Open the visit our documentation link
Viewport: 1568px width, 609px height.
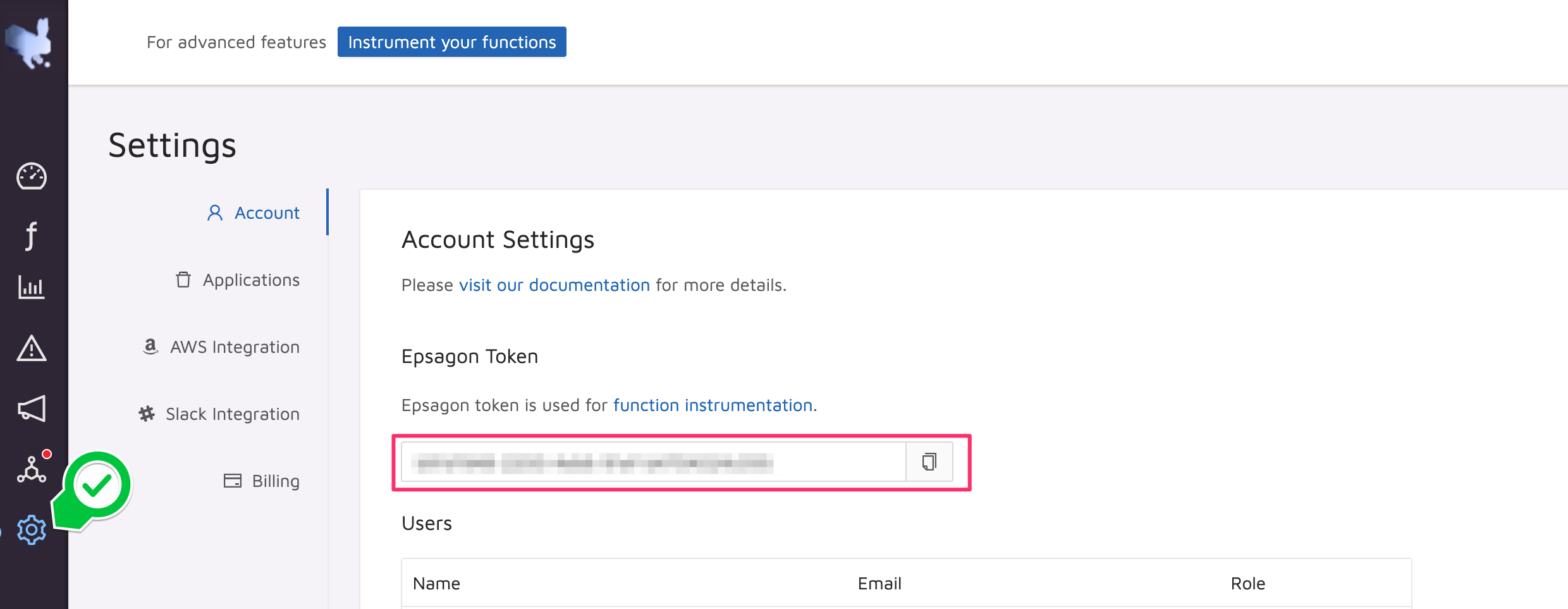tap(554, 285)
